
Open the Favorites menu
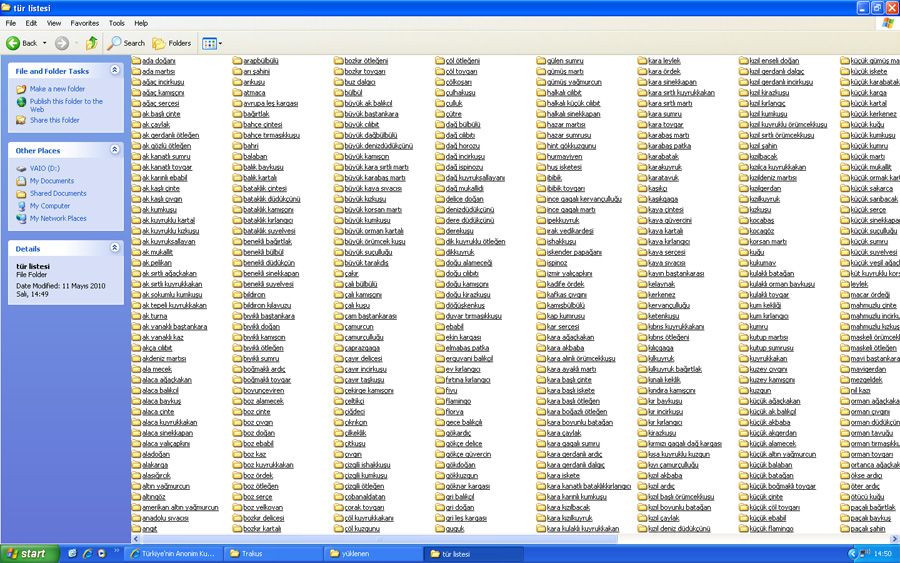click(x=84, y=22)
